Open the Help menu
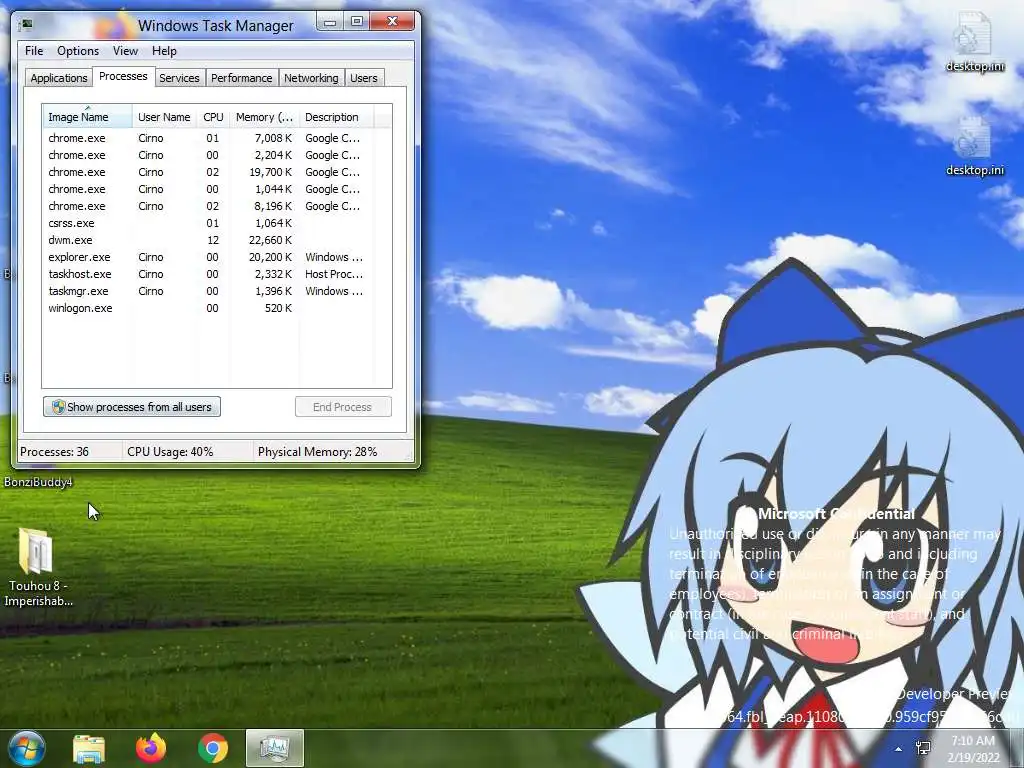 [x=164, y=51]
